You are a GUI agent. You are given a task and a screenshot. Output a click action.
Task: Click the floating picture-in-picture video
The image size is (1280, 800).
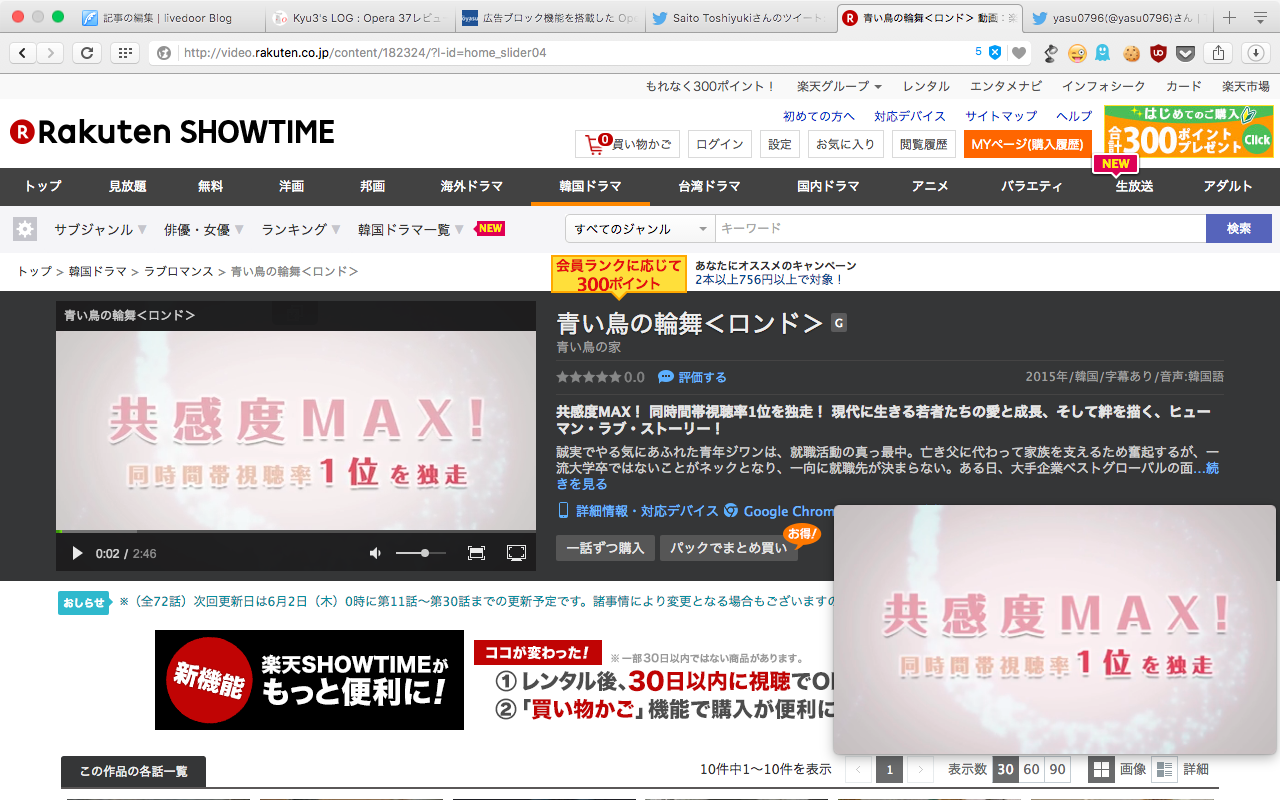click(1055, 630)
